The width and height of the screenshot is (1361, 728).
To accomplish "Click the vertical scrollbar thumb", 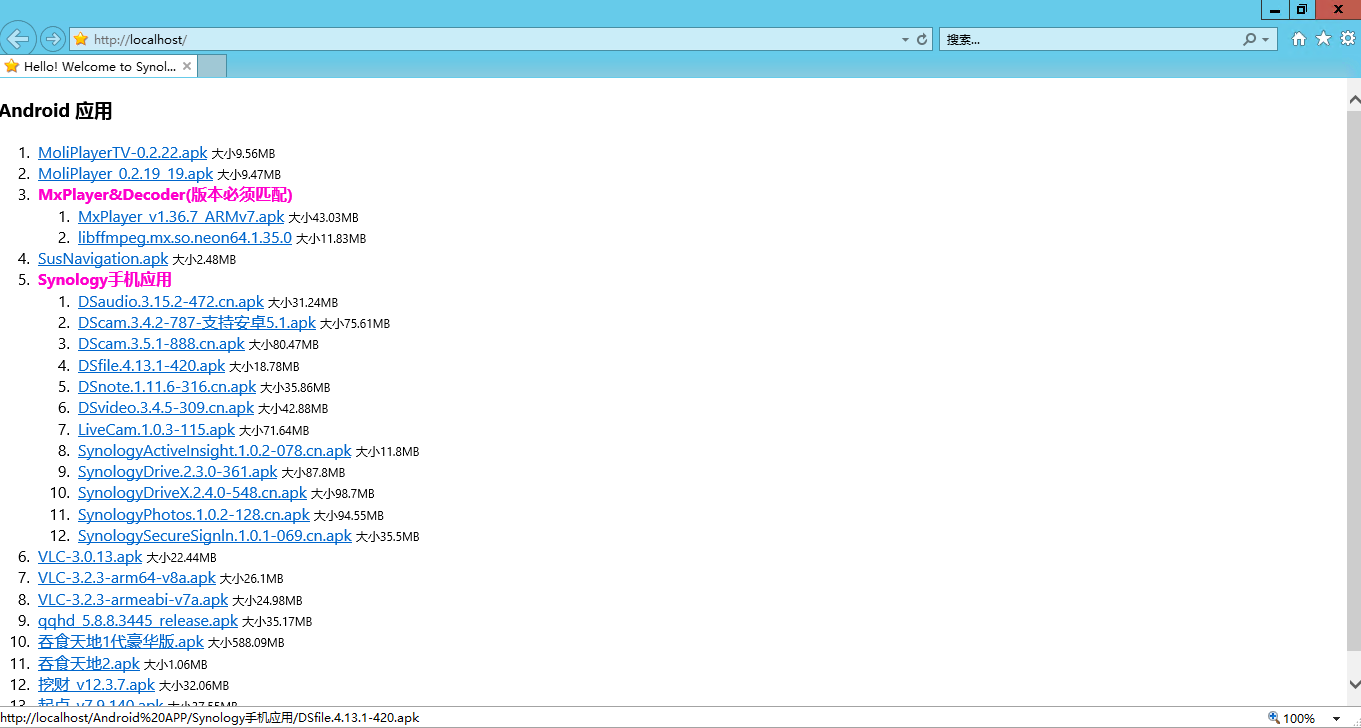I will pyautogui.click(x=1354, y=380).
